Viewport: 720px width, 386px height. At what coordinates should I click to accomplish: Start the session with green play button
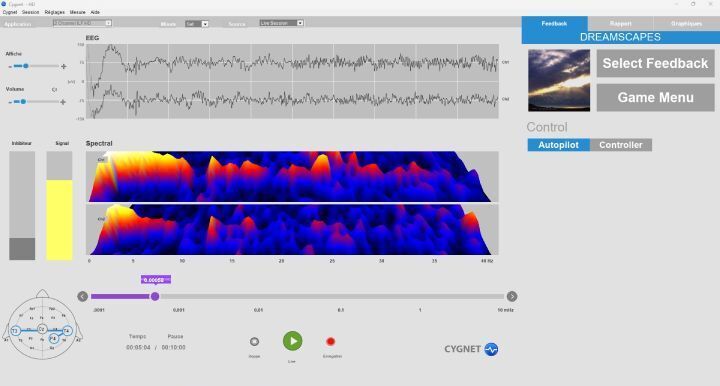coord(292,341)
